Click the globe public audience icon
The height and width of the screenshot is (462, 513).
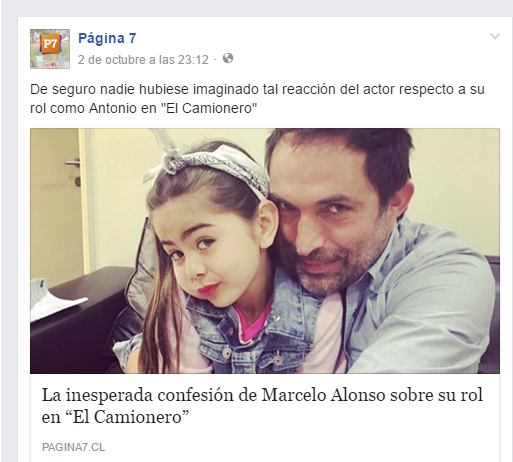tap(228, 58)
